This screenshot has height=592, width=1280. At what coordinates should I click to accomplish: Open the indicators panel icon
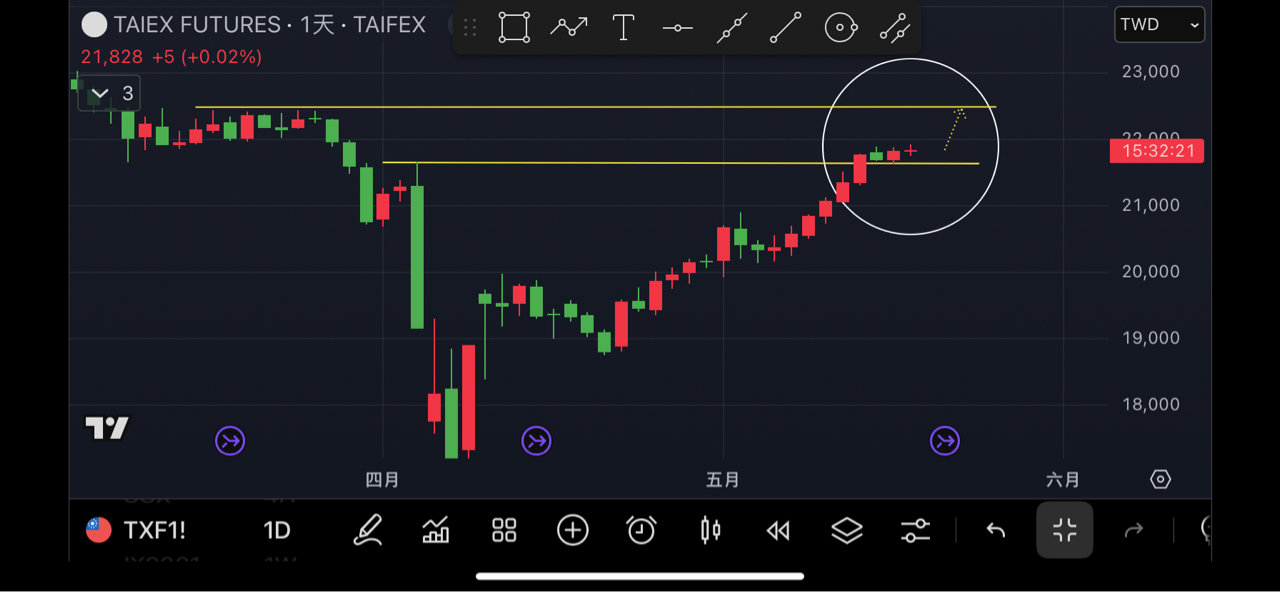(x=436, y=530)
